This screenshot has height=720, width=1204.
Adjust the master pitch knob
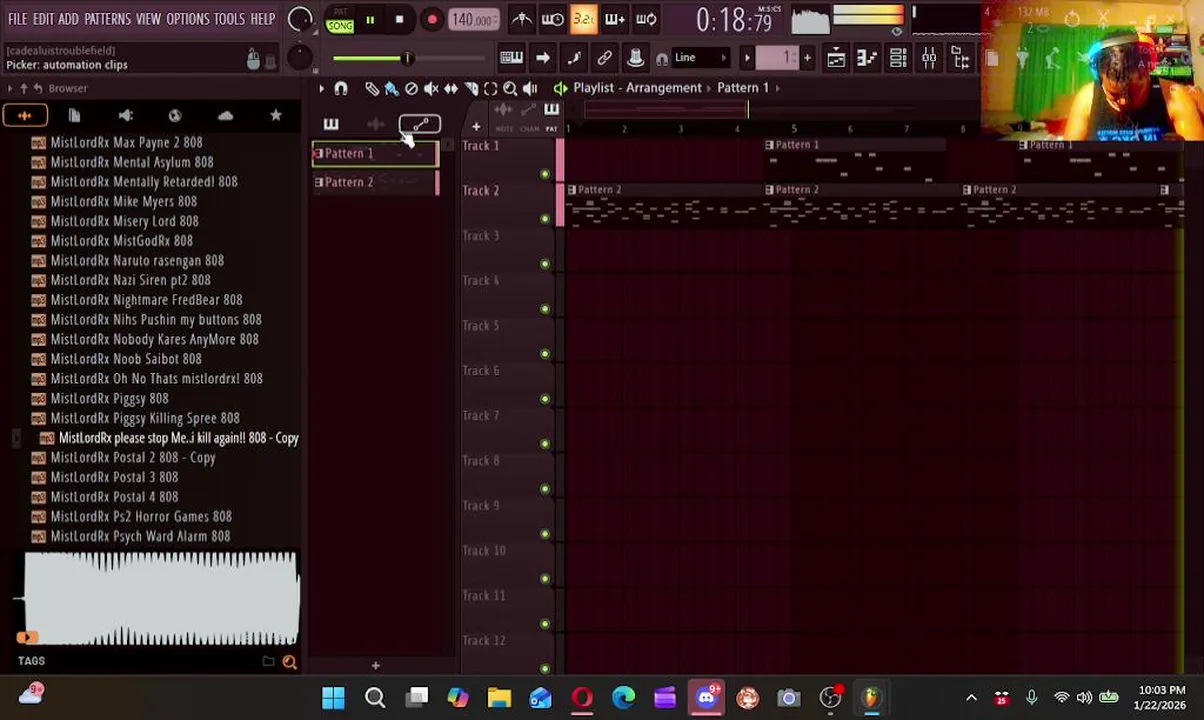pyautogui.click(x=299, y=57)
